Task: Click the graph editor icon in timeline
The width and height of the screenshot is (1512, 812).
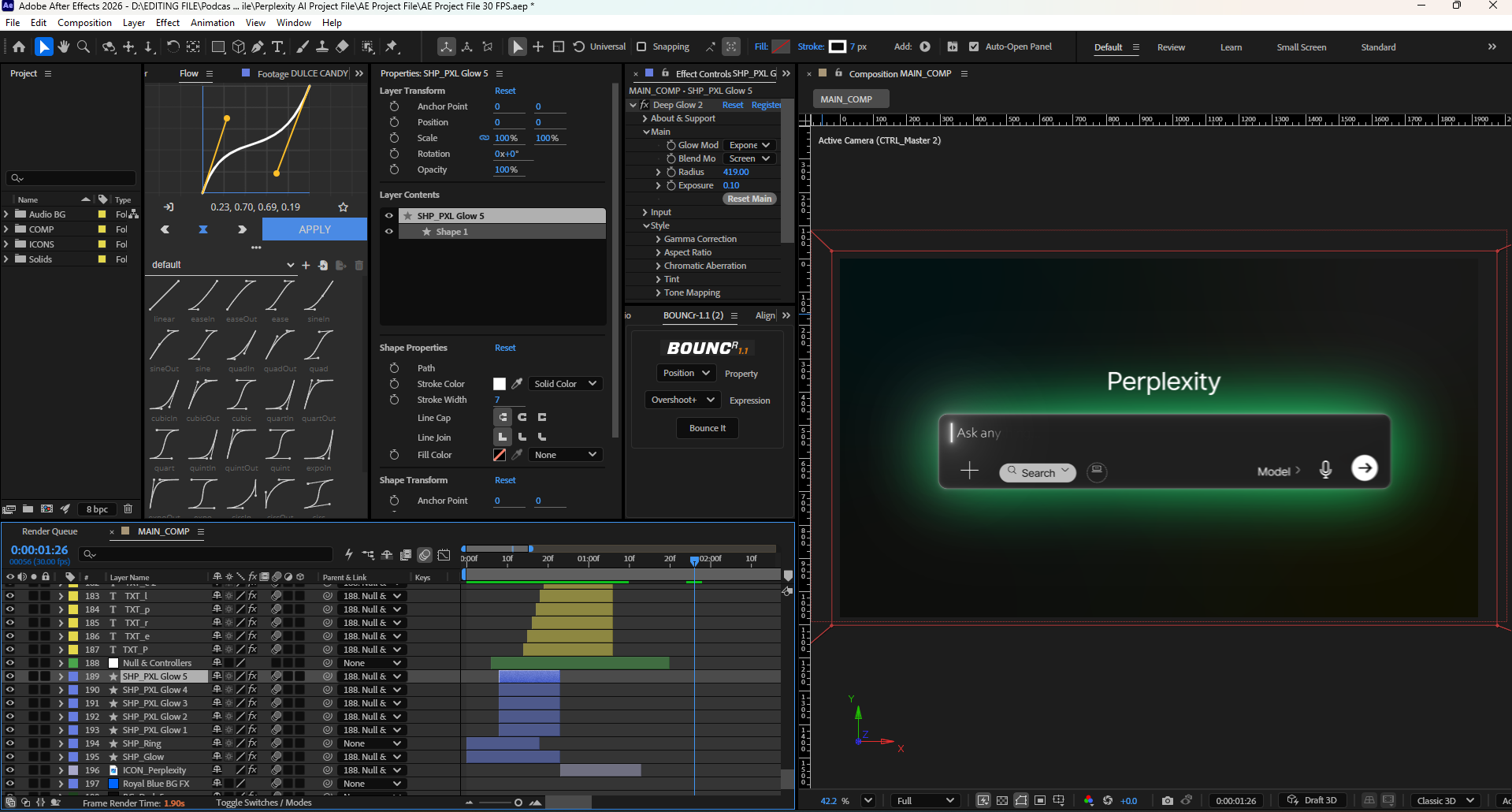Action: [x=444, y=555]
